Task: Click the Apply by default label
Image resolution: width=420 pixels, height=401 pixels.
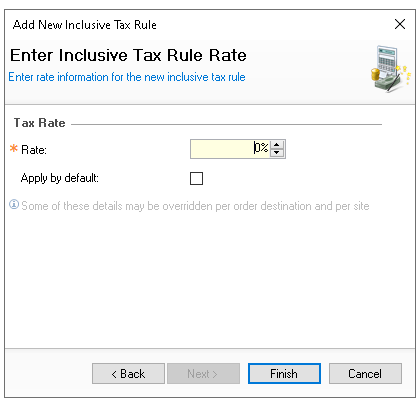Action: [x=60, y=178]
